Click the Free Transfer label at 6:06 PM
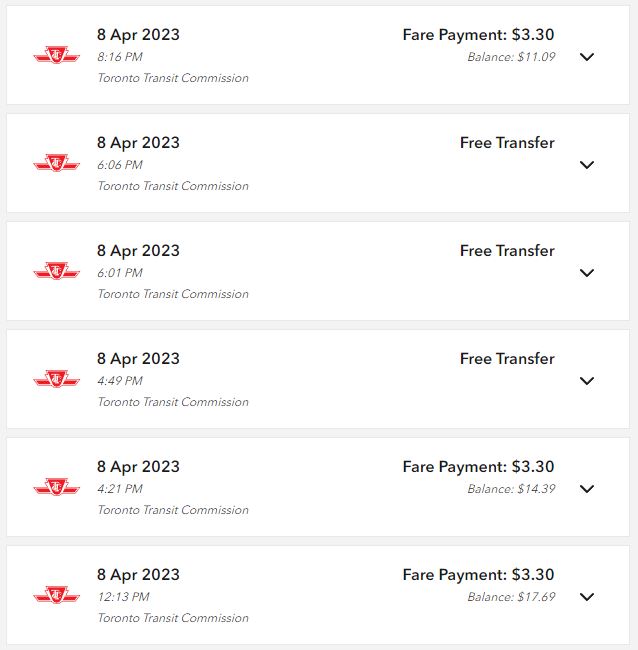 pos(507,143)
